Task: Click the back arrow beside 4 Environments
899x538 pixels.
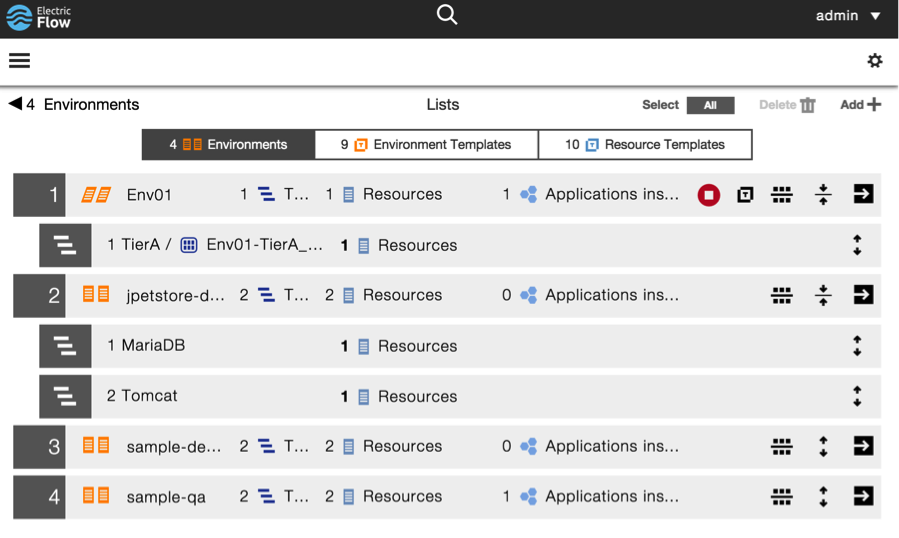Action: coord(15,104)
